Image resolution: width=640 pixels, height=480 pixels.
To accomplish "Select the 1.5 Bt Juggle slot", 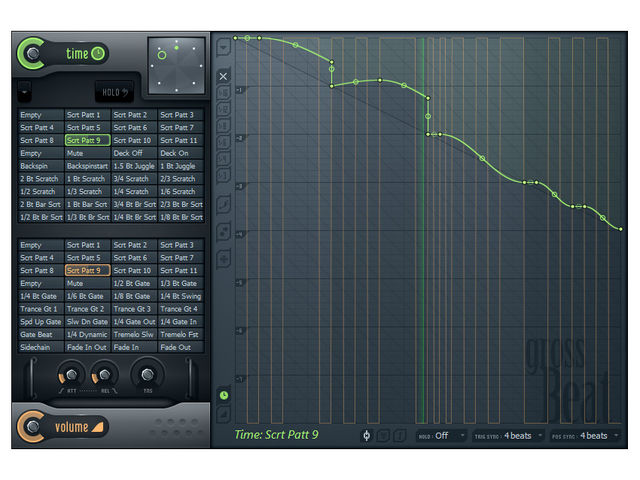I will tap(134, 166).
